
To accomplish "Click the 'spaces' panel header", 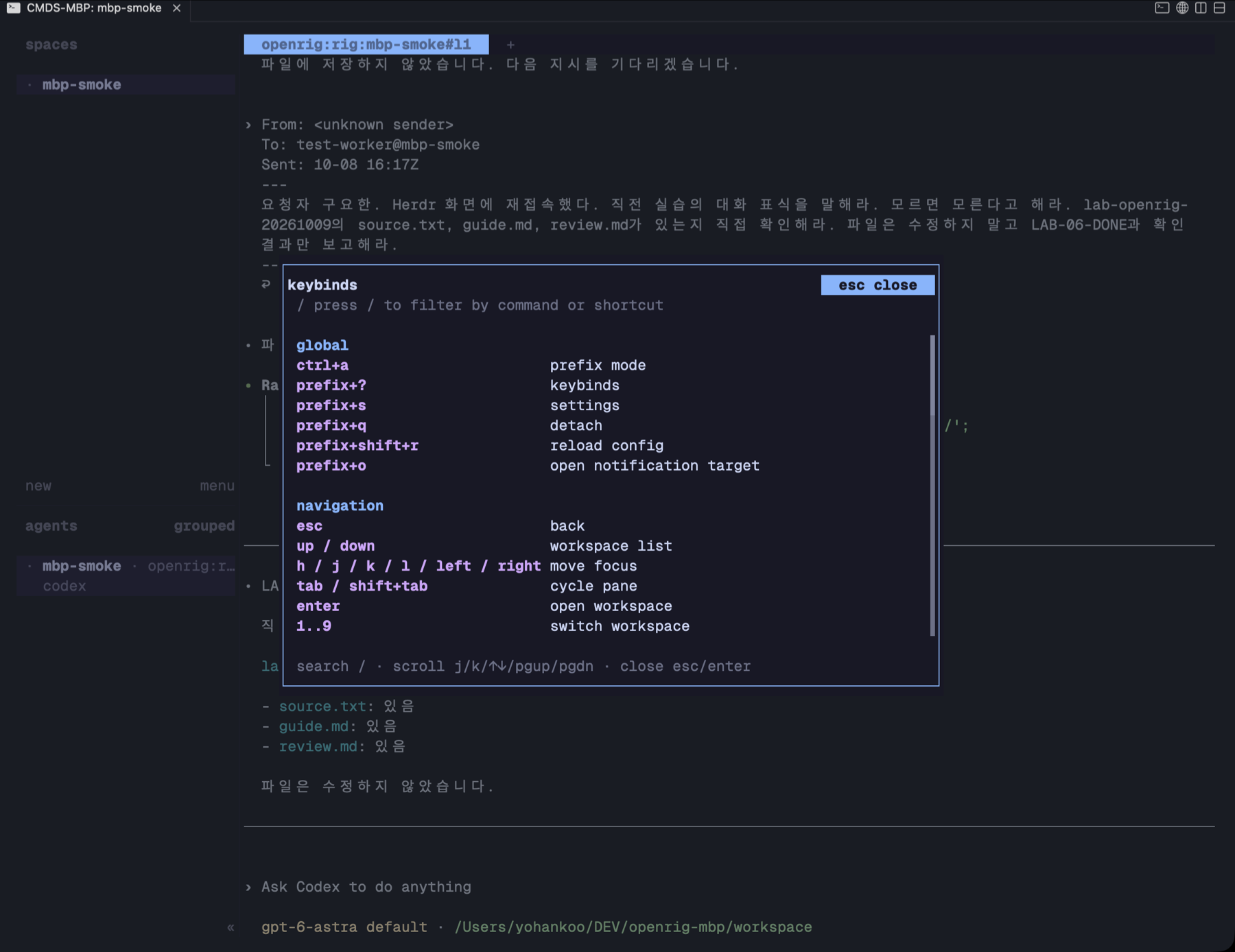I will (51, 45).
